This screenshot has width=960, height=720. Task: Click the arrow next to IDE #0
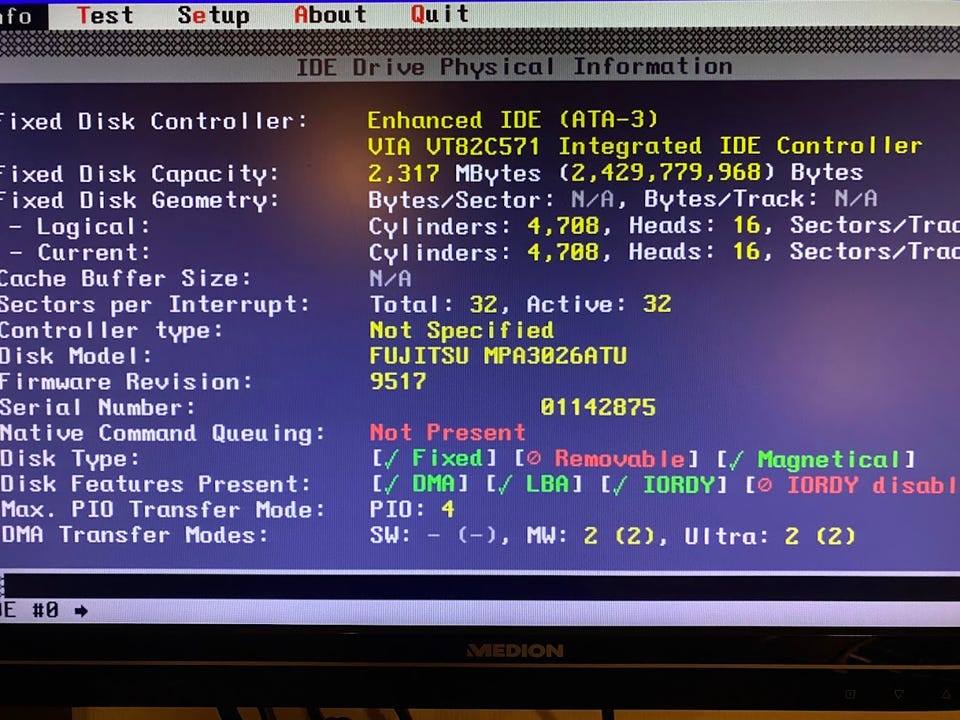[x=81, y=610]
